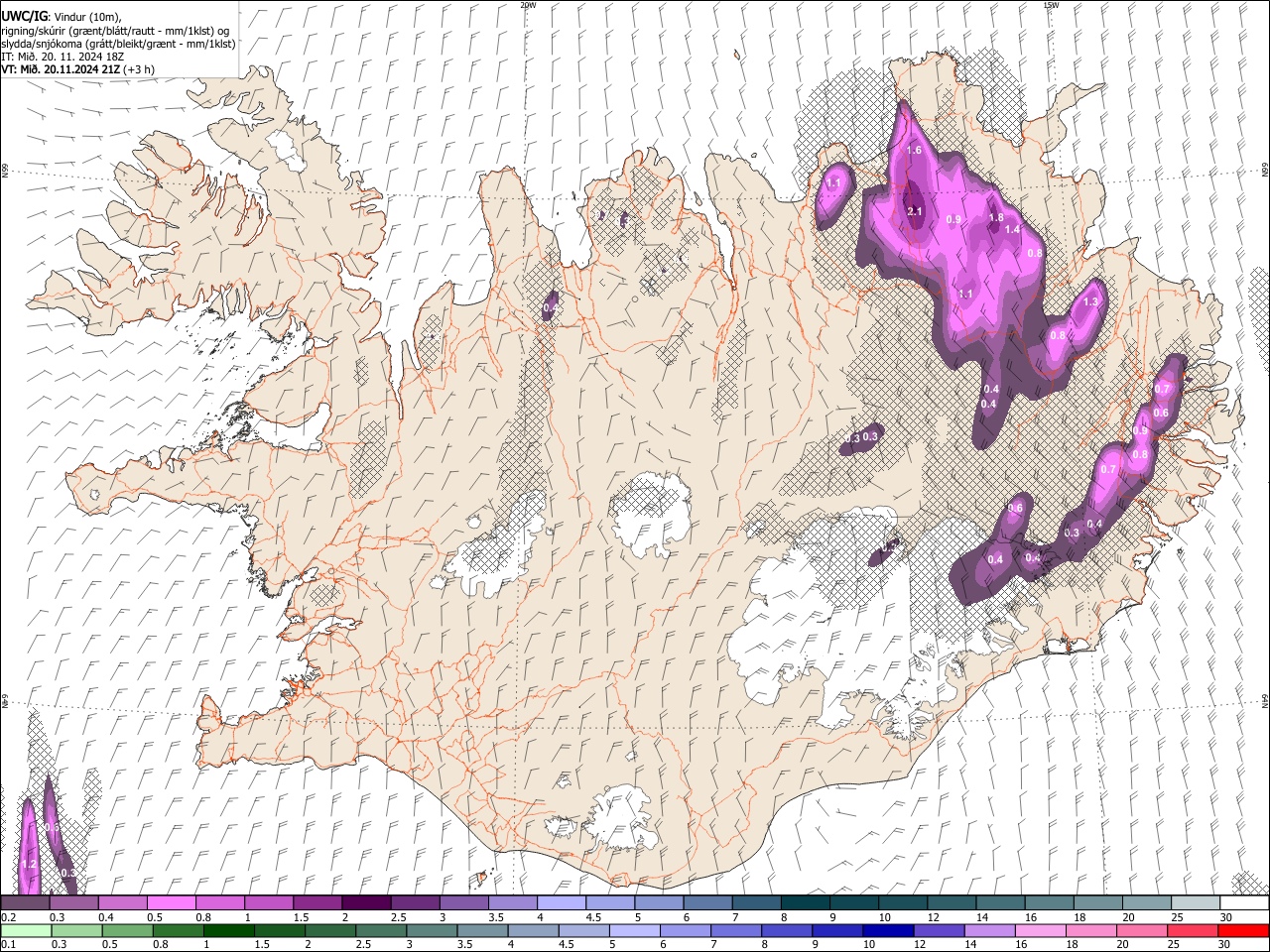Screen dimensions: 1270x952
Task: Click the darkest purple swatch labeled 2 in upper legend row
Action: pyautogui.click(x=366, y=903)
